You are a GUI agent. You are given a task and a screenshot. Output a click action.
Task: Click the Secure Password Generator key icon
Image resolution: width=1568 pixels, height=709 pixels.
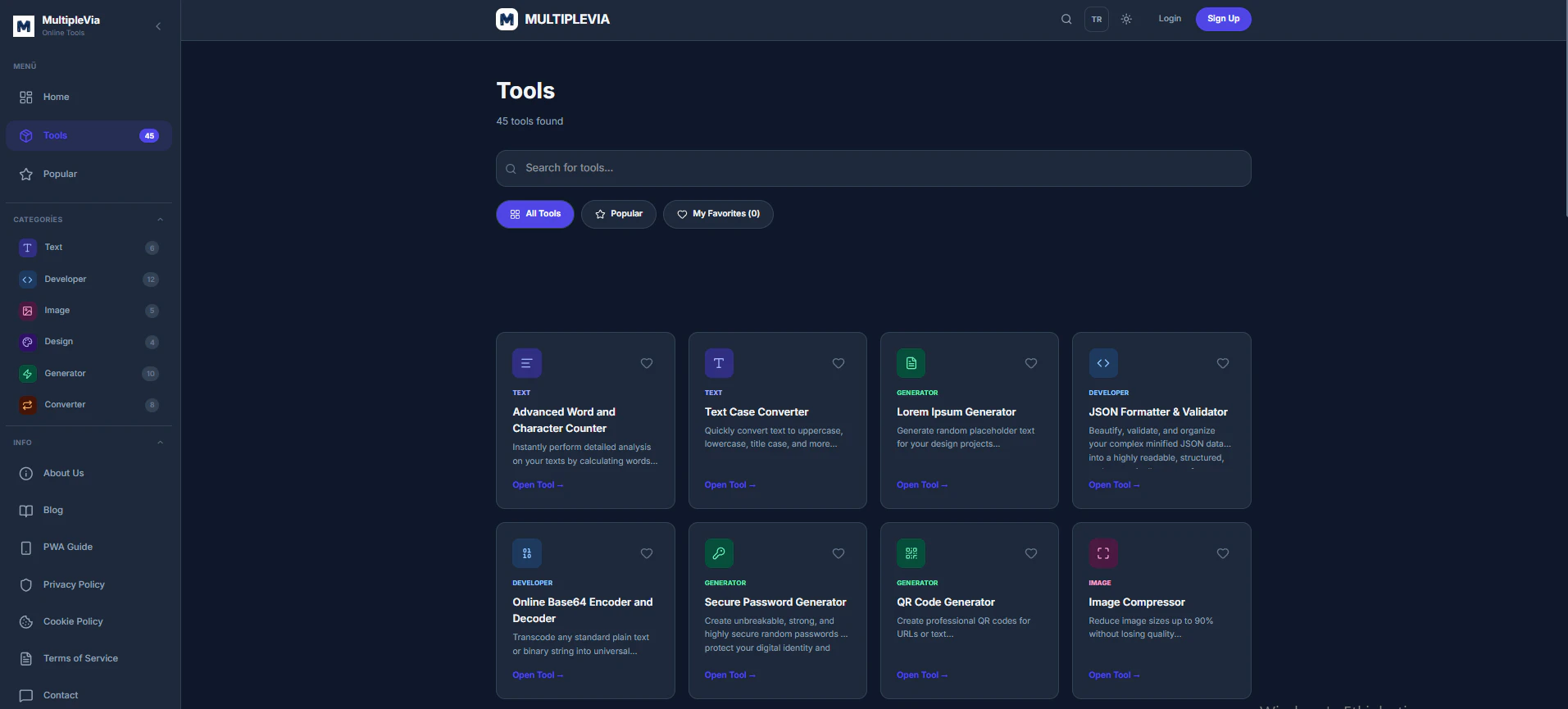pyautogui.click(x=719, y=553)
